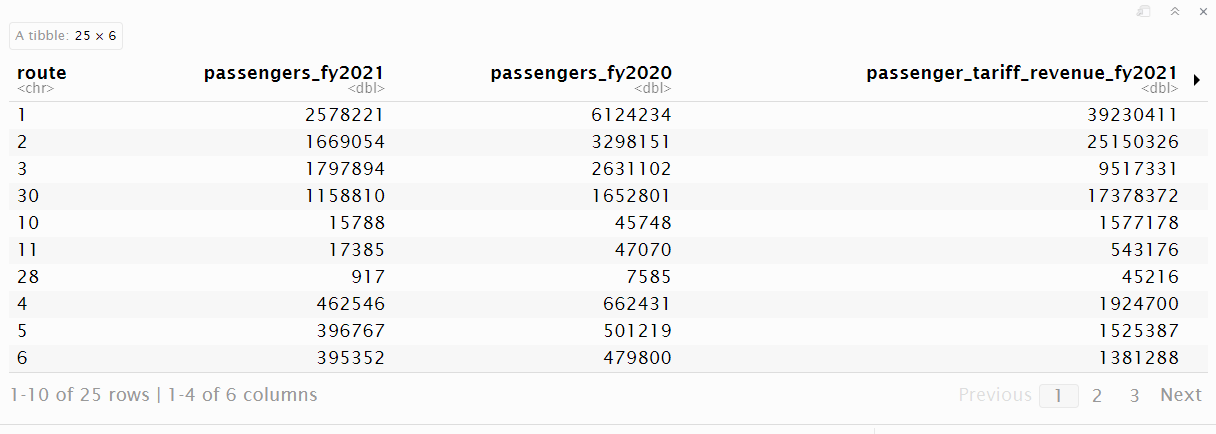Click the passengers_fy2021 column header

point(293,73)
